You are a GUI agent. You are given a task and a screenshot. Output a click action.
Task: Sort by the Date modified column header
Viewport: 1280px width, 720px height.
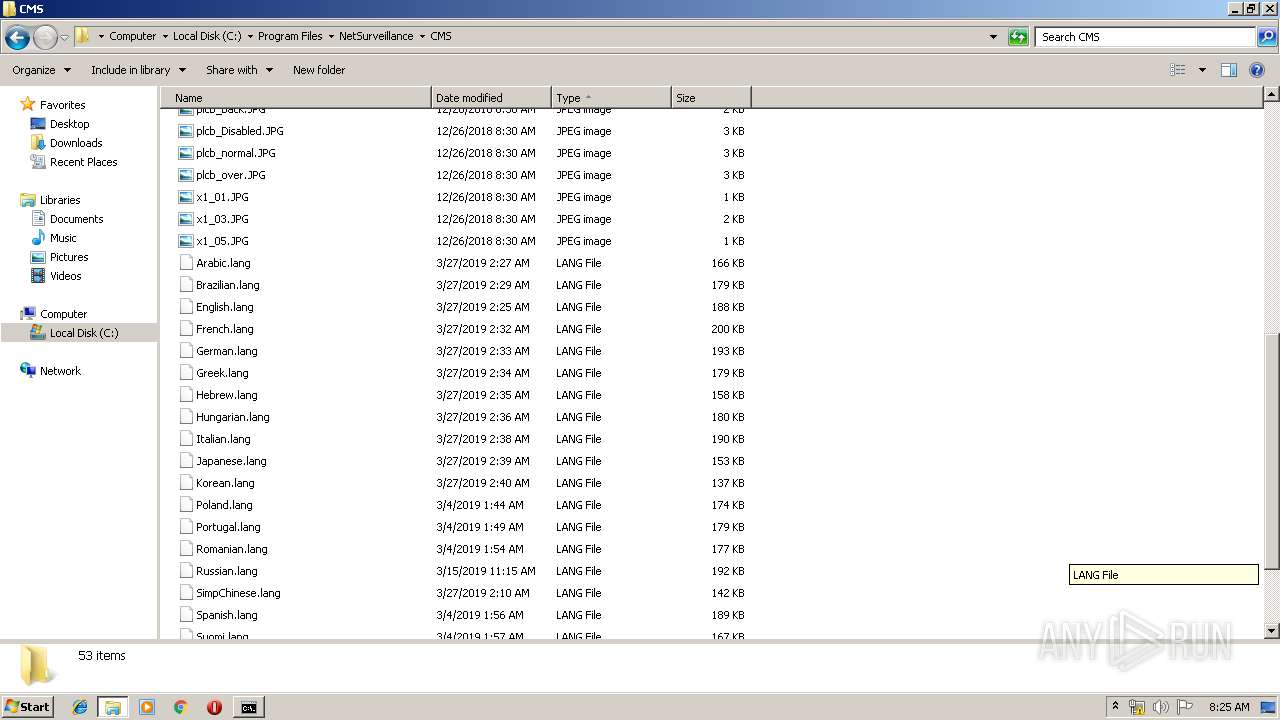pos(491,98)
